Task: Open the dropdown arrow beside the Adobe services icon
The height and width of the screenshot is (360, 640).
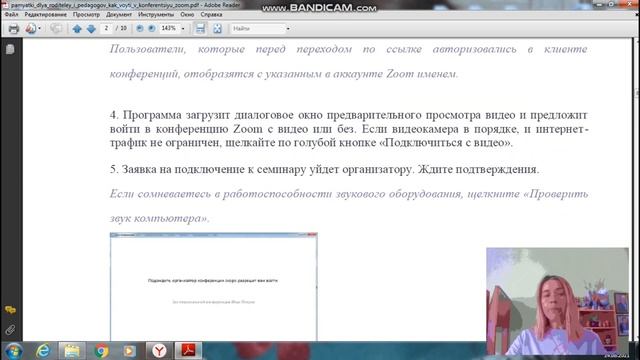Action: pos(40,29)
